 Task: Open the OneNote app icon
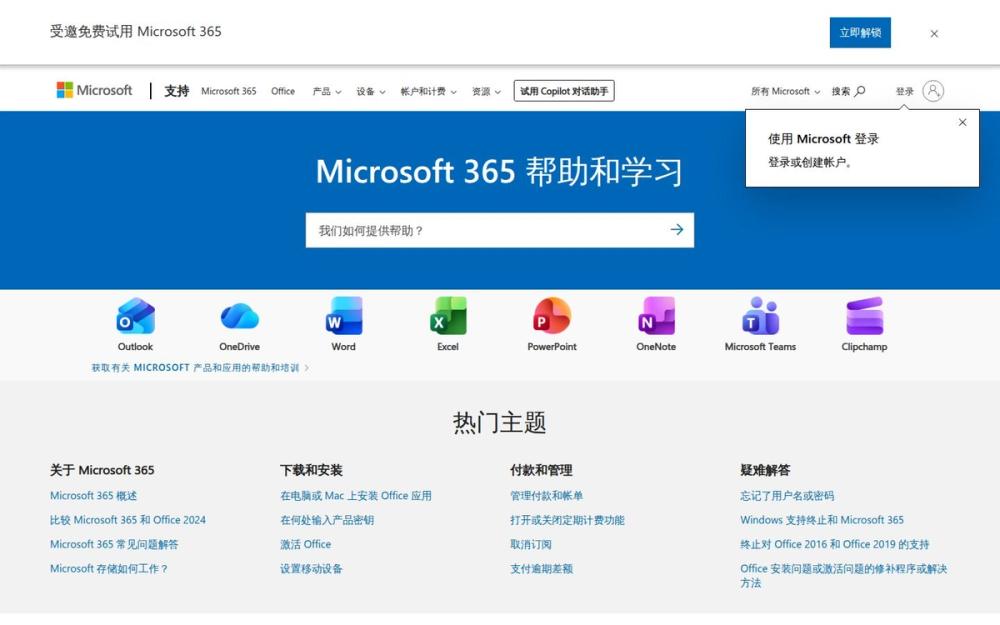click(x=655, y=315)
